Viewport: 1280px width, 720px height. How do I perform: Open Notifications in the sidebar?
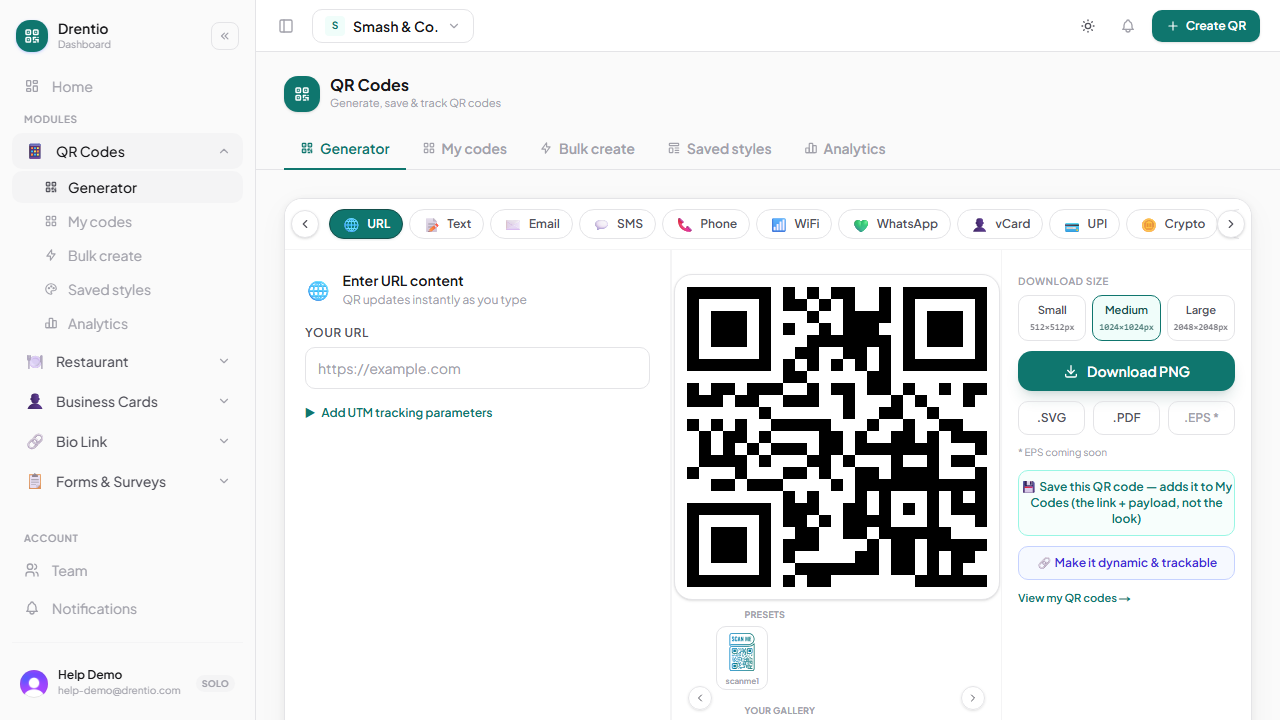click(127, 609)
